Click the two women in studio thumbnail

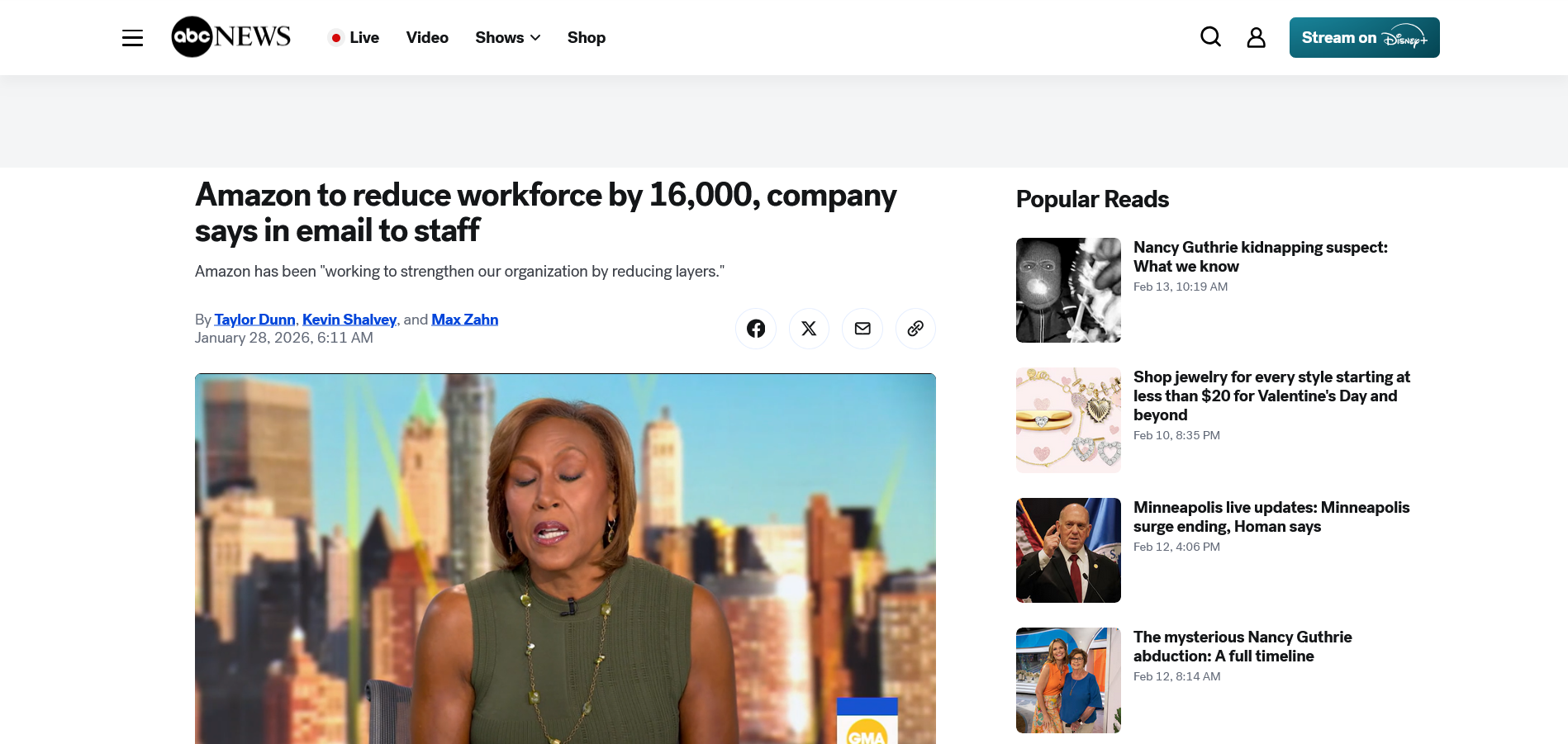(1068, 680)
